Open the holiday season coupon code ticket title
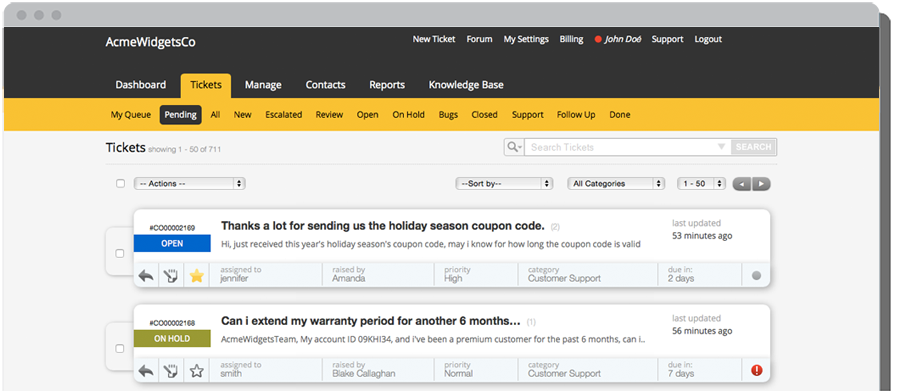This screenshot has height=391, width=900. coord(383,226)
